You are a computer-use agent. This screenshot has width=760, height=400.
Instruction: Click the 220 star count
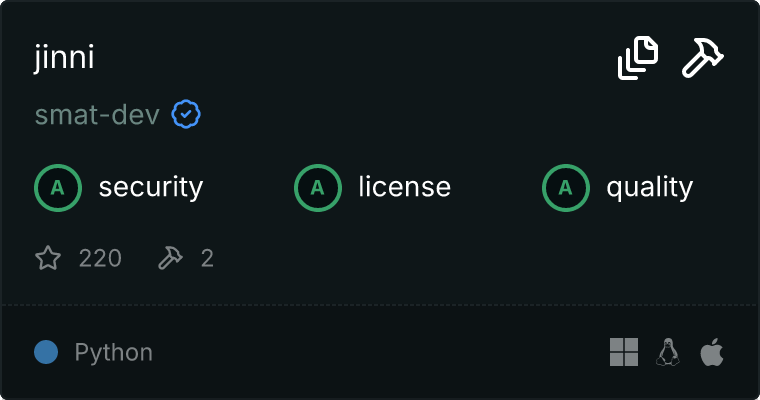click(100, 259)
